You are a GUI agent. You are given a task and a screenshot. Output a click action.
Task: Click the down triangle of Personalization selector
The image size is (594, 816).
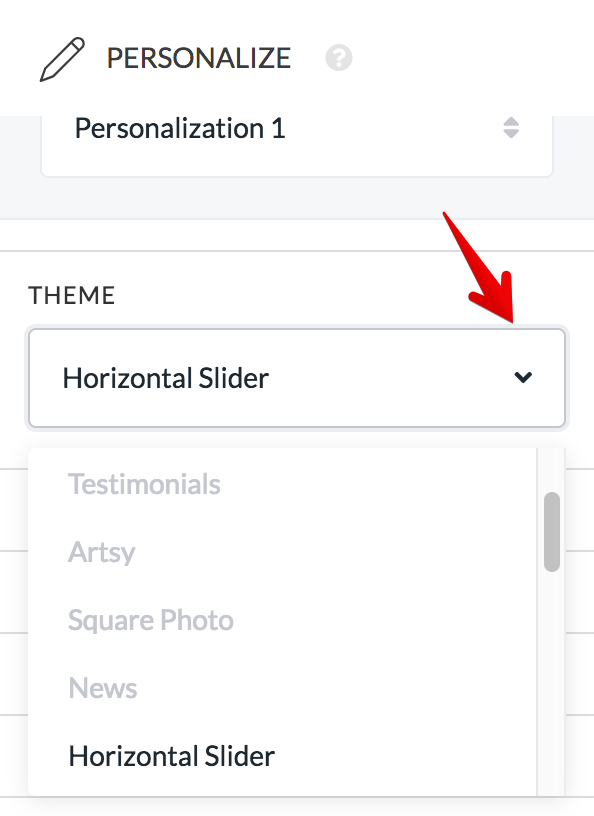511,134
